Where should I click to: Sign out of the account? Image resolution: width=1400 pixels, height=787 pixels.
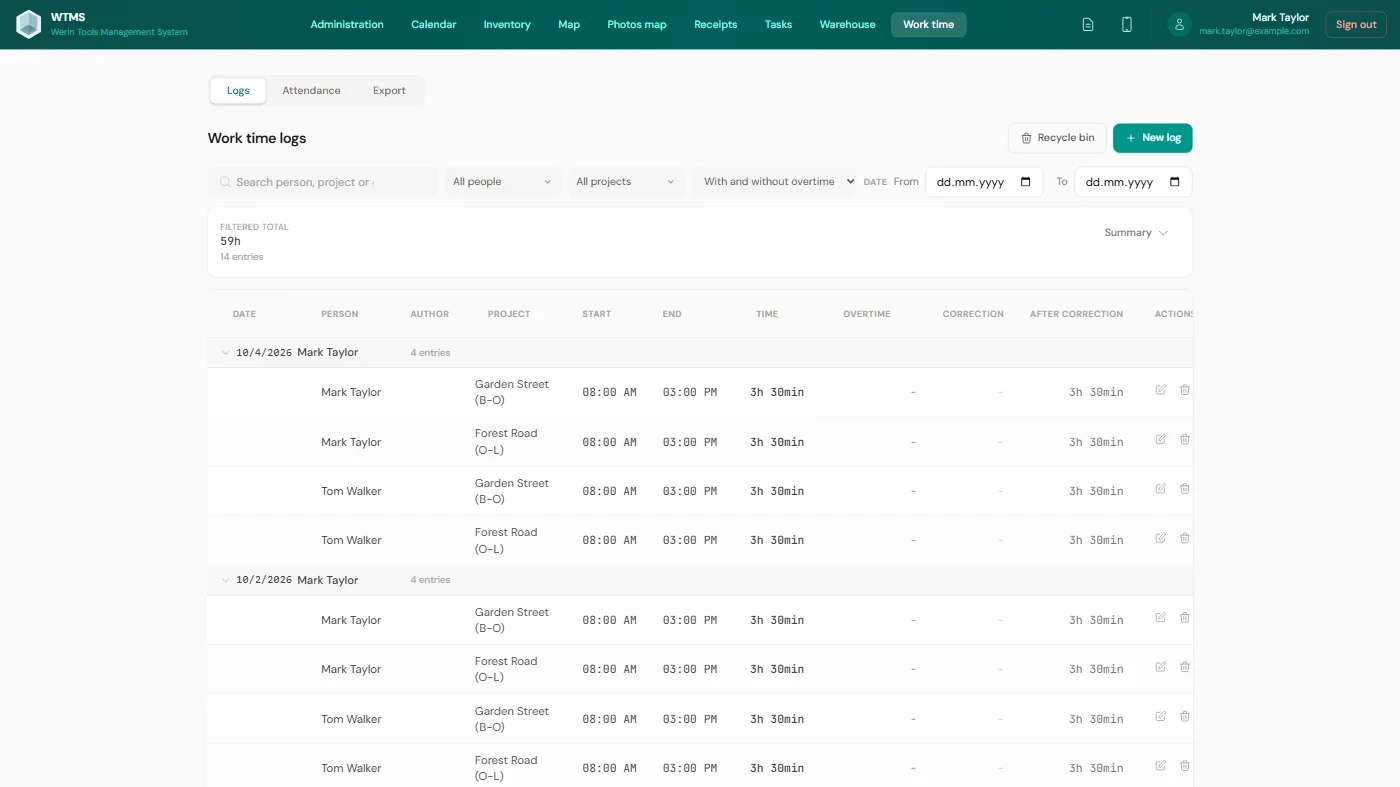1356,25
